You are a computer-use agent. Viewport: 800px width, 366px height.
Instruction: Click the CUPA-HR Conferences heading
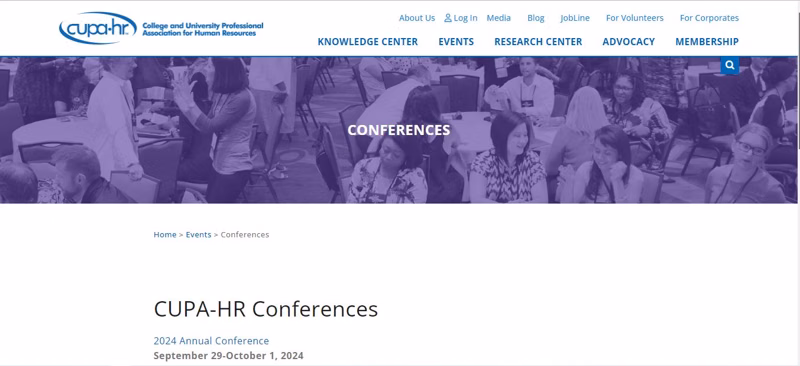[x=266, y=309]
